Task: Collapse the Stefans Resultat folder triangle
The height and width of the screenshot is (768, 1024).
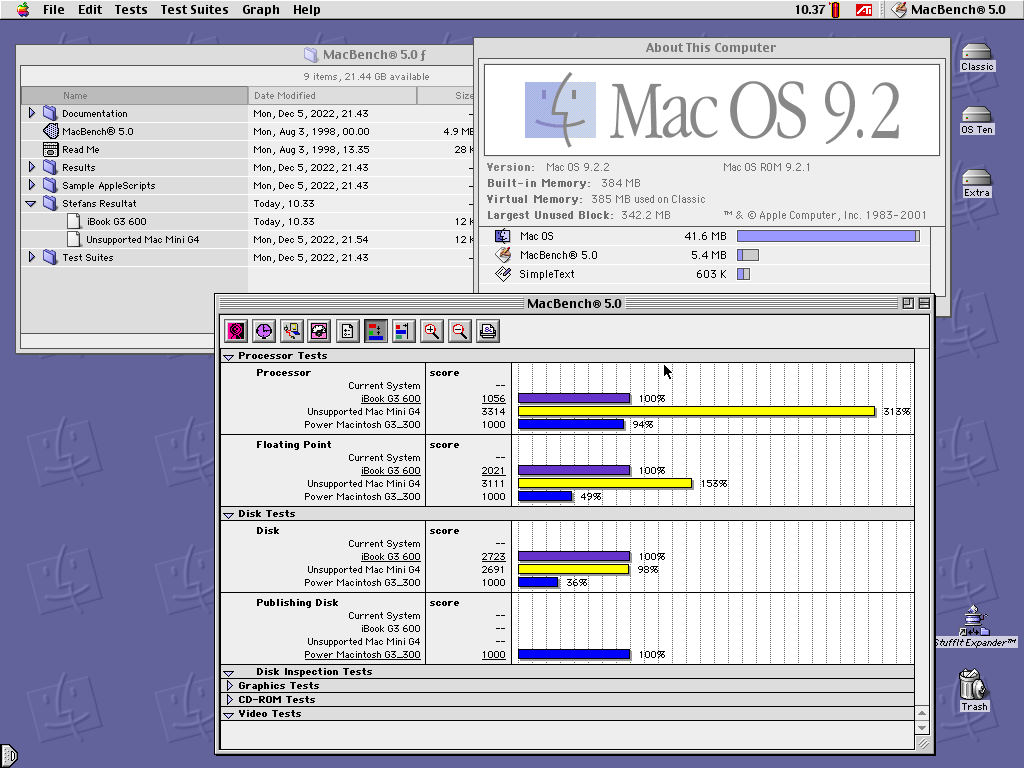Action: [31, 204]
